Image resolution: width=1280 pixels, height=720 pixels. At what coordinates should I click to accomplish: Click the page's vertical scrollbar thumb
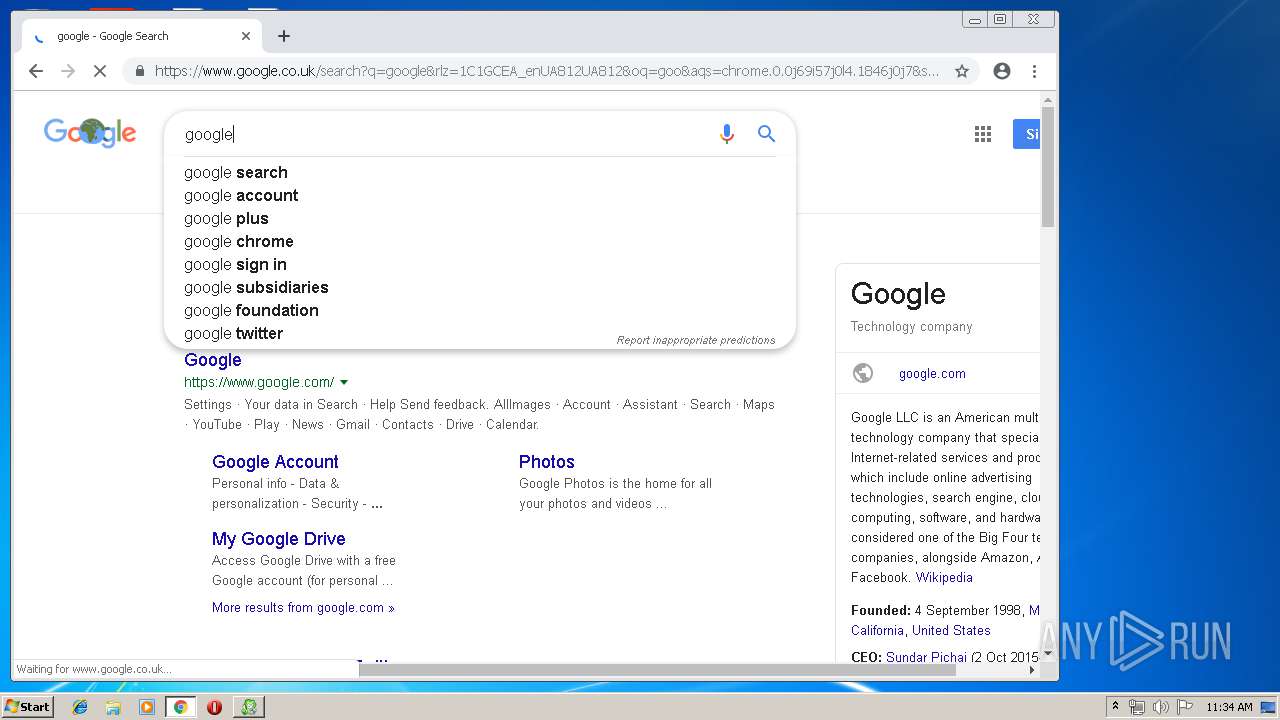tap(1048, 168)
